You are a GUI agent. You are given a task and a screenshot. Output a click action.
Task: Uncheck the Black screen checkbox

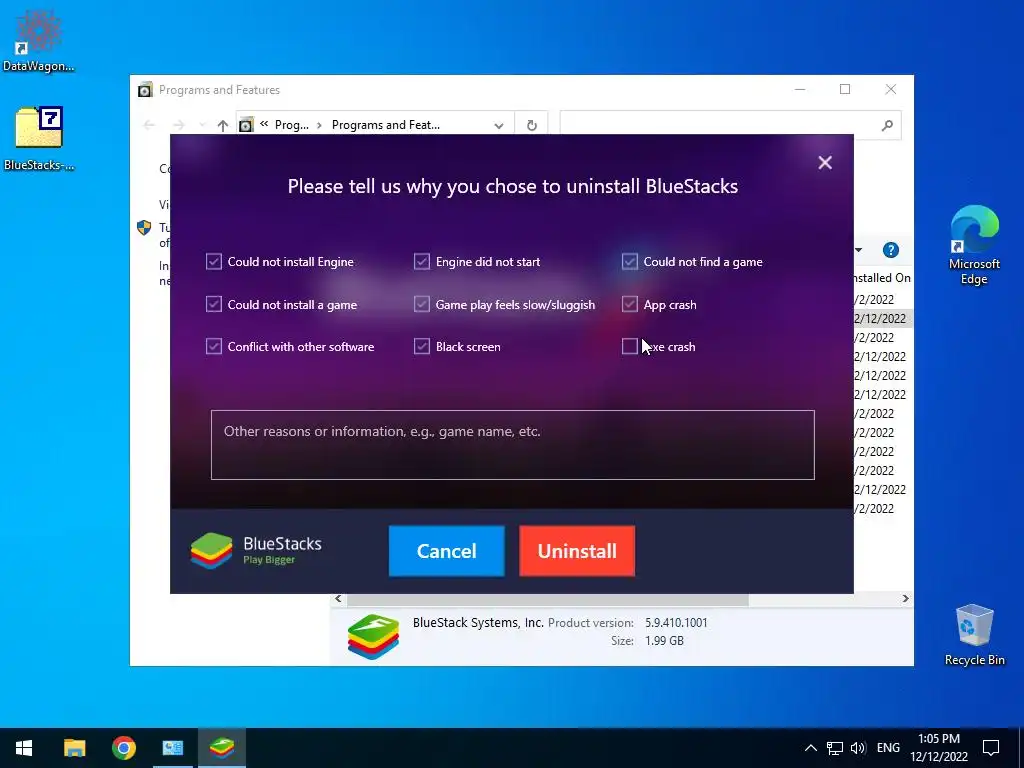pyautogui.click(x=422, y=346)
